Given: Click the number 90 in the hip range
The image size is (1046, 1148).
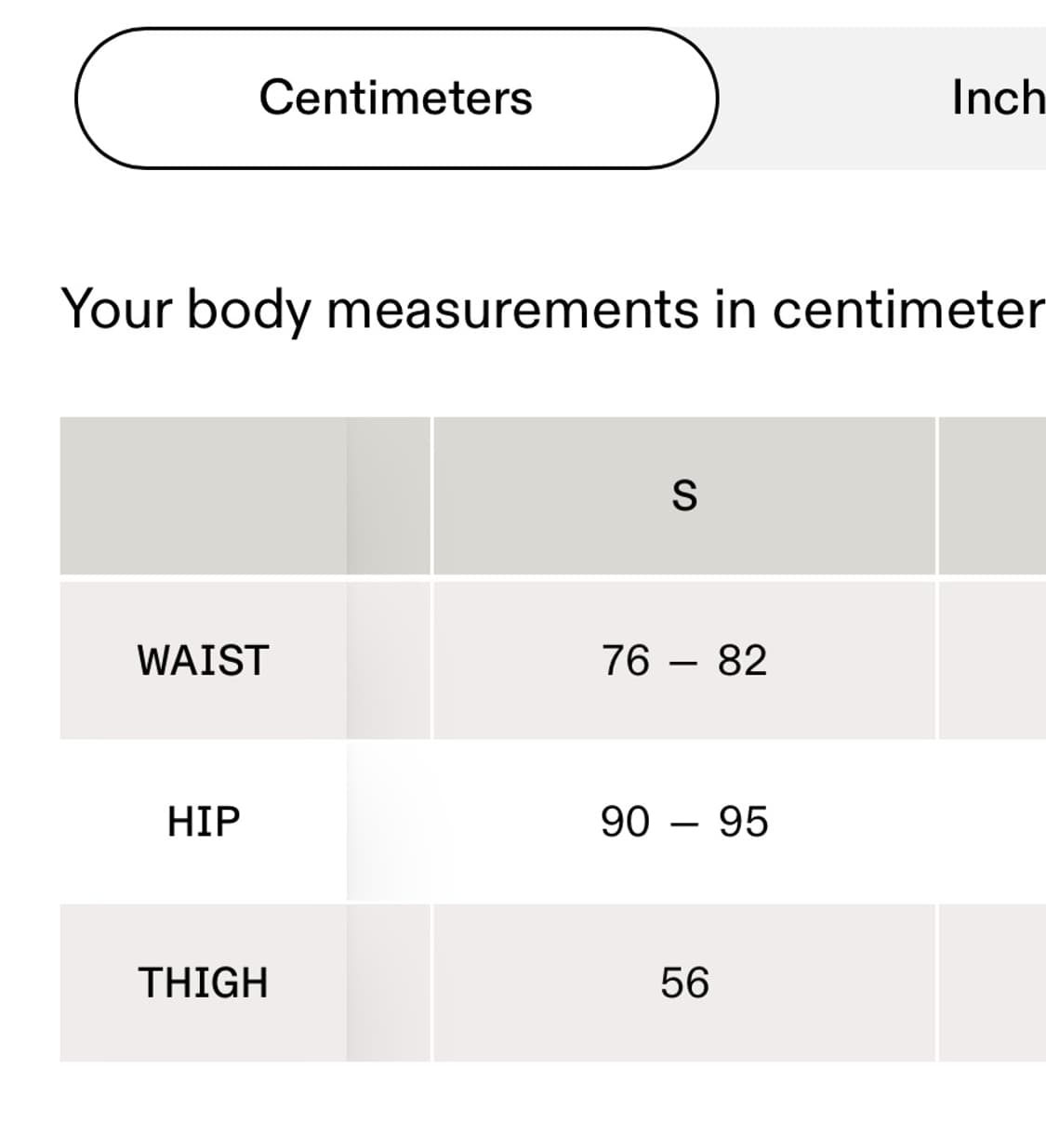Looking at the screenshot, I should [x=625, y=822].
